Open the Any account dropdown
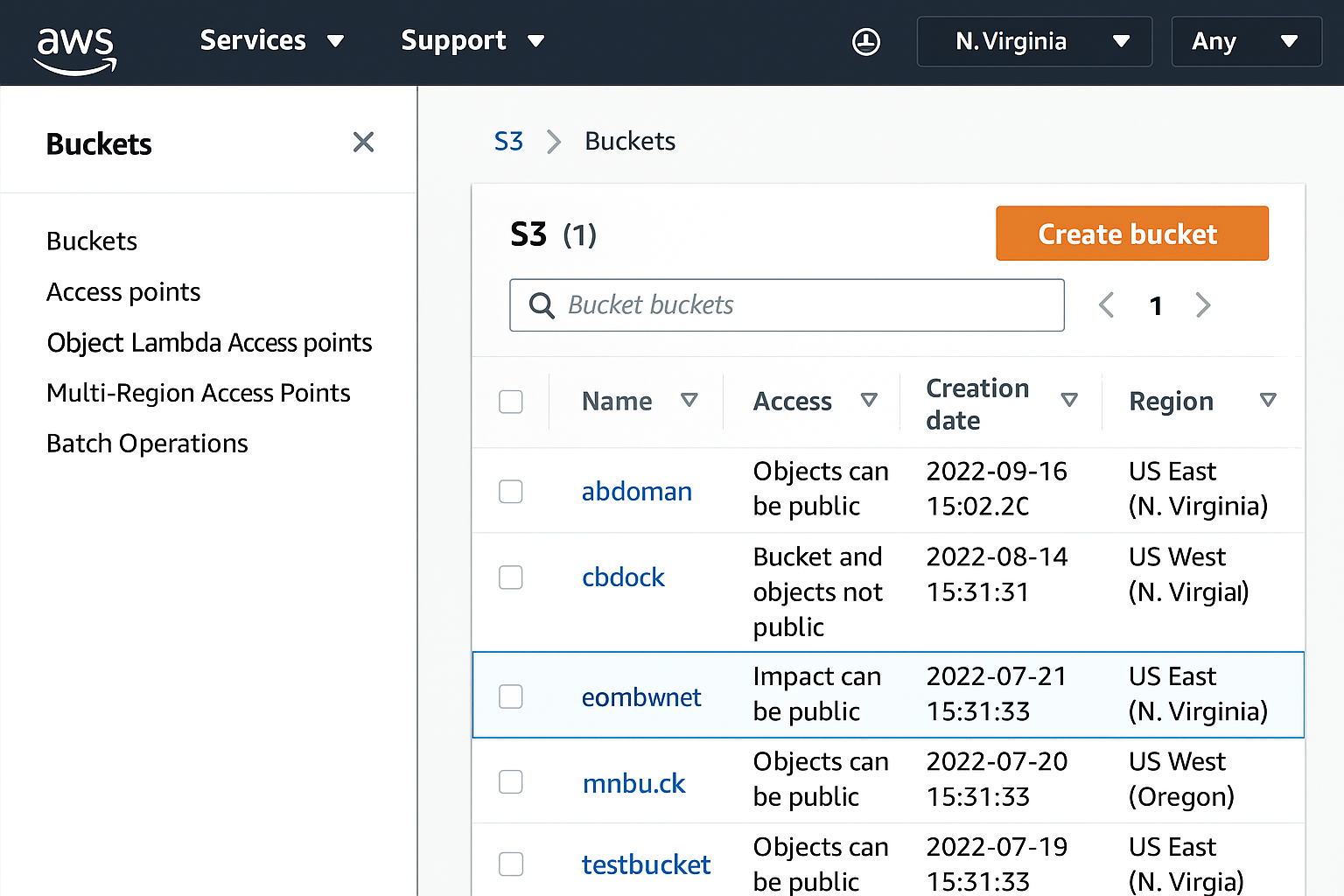The image size is (1344, 896). point(1246,41)
